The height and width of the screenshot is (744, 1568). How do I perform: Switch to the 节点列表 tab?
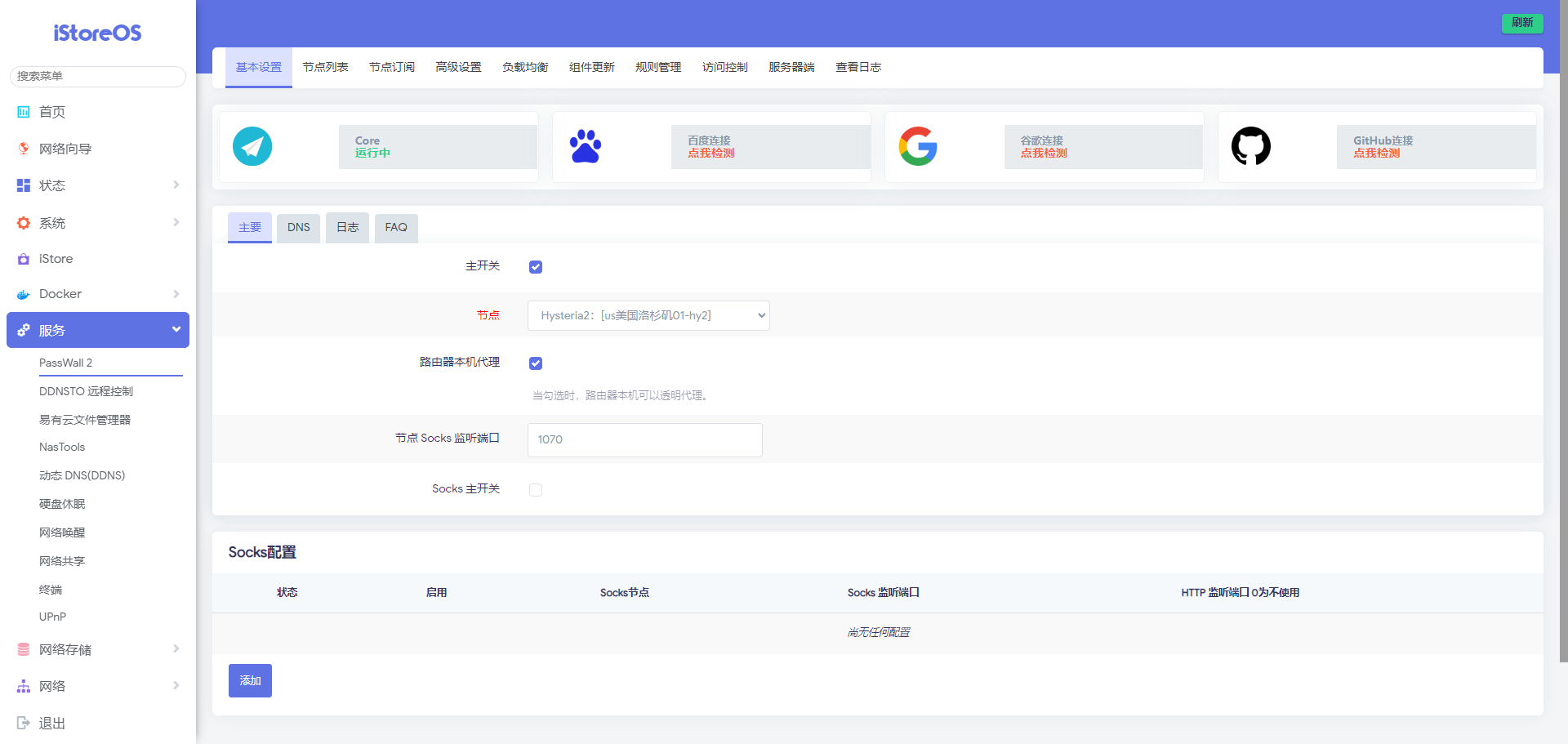point(325,67)
